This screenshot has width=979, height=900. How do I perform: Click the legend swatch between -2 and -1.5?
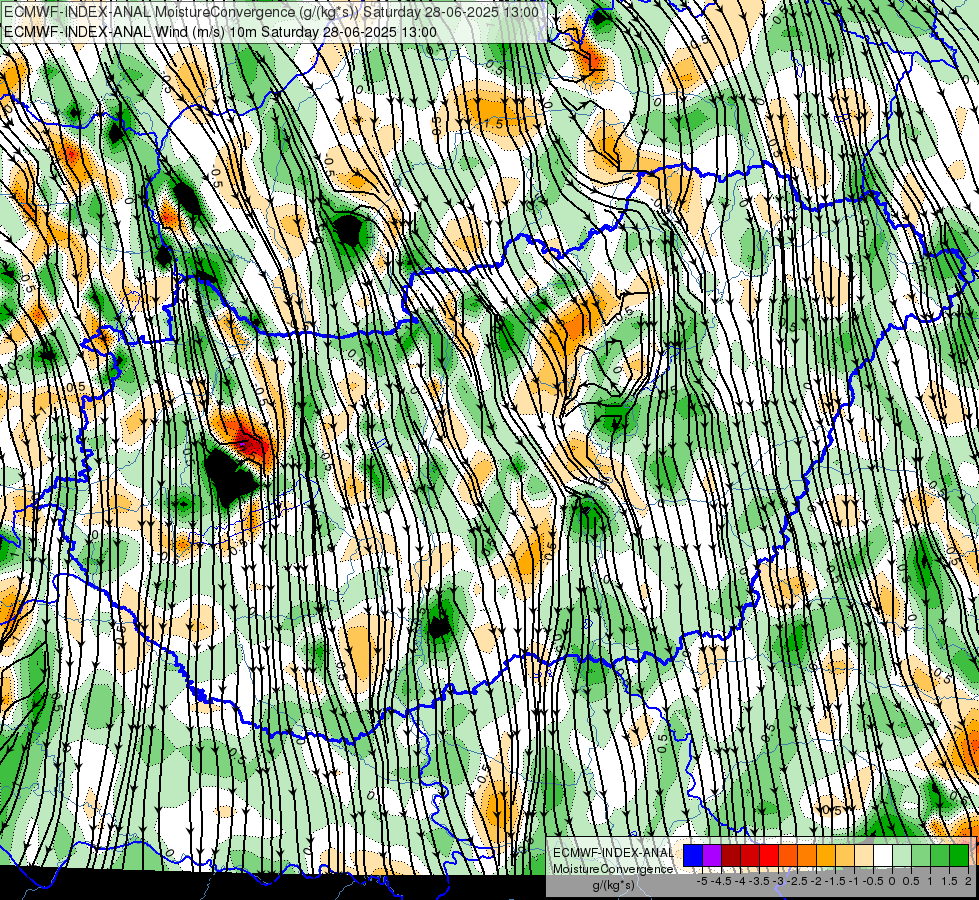[x=826, y=855]
